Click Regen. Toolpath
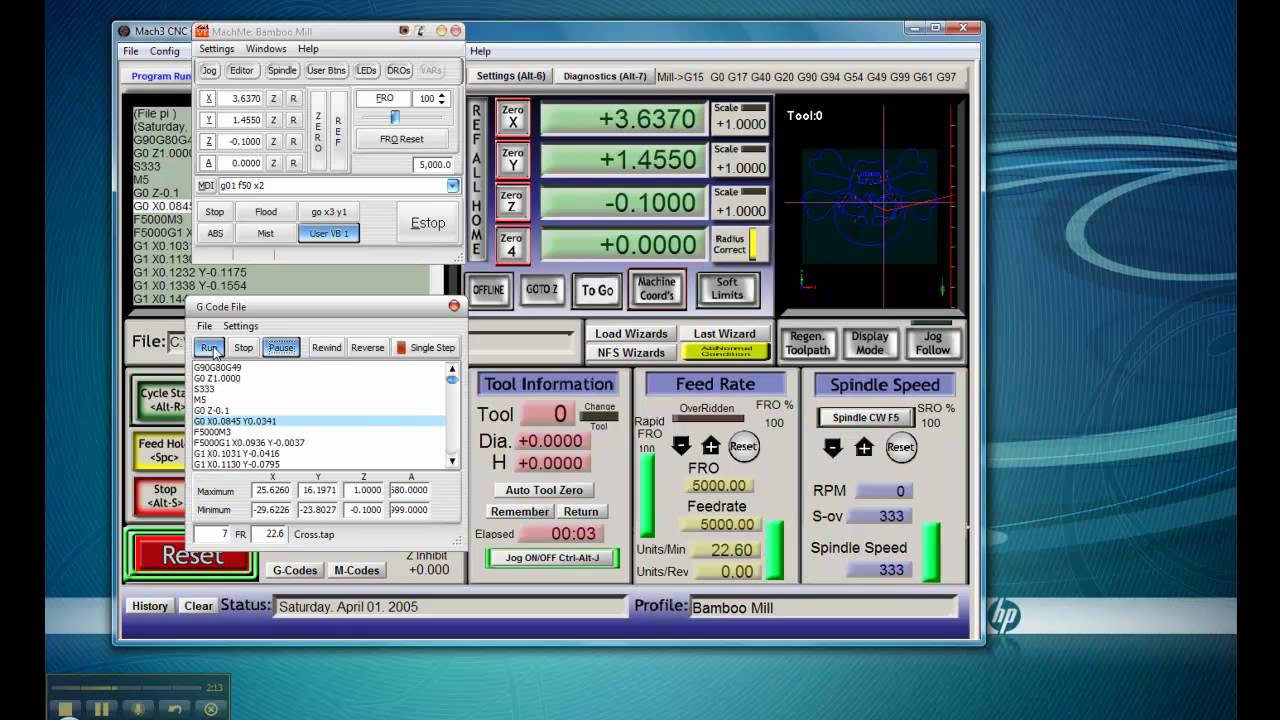Viewport: 1280px width, 720px height. (807, 343)
